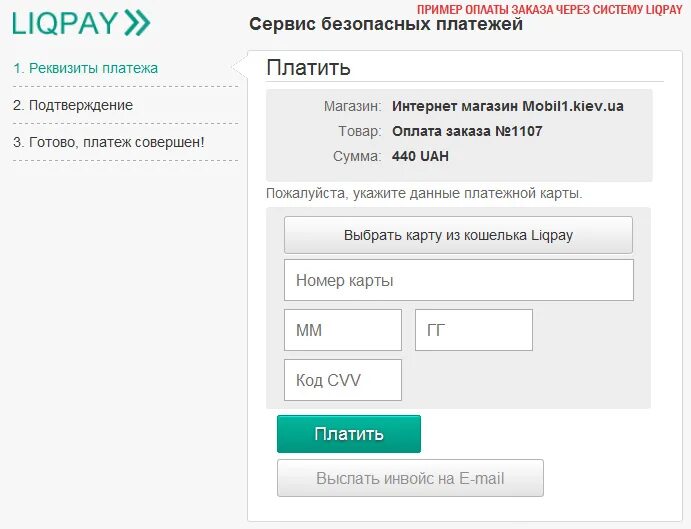Select step 3 Готово, платеж совершен!
The width and height of the screenshot is (691, 529).
pos(109,142)
